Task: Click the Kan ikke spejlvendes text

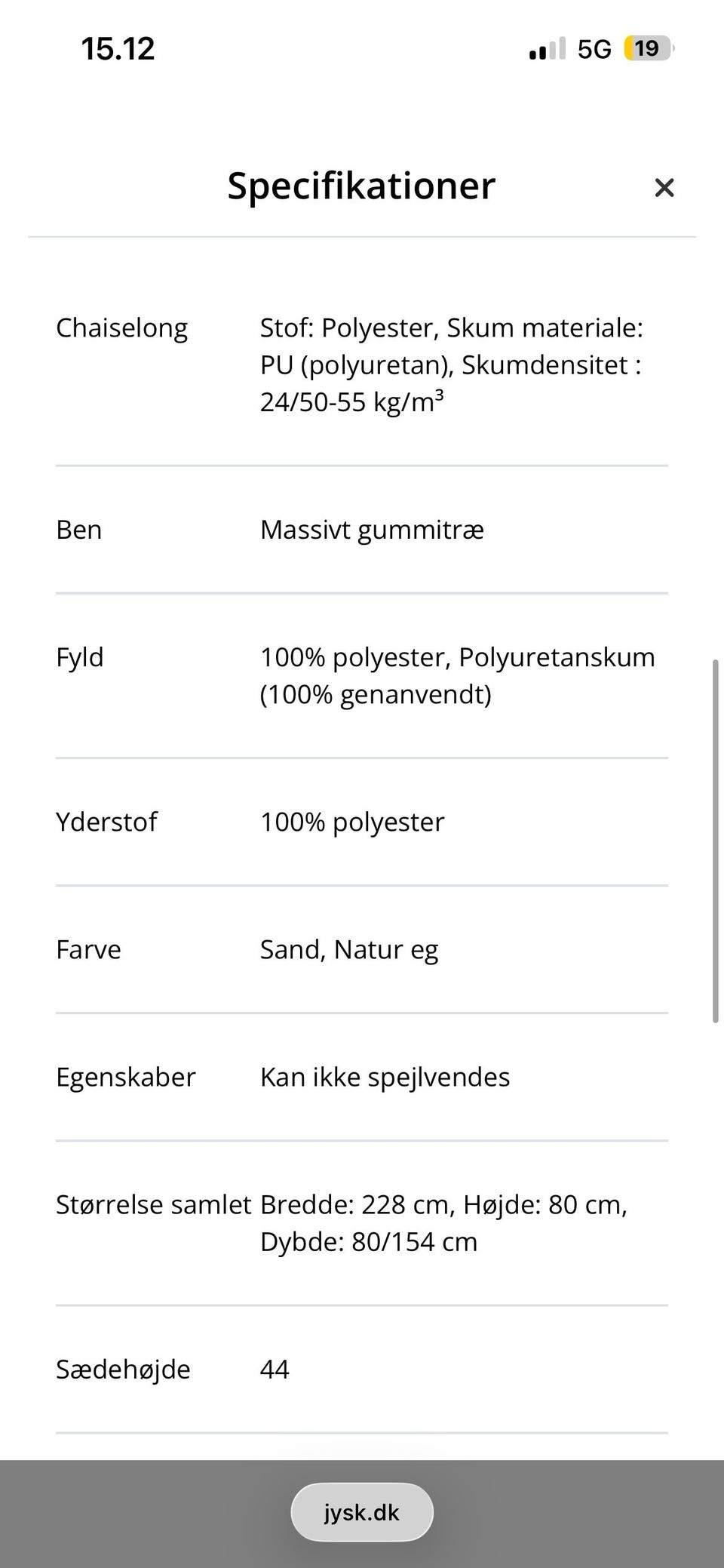Action: [x=385, y=1077]
